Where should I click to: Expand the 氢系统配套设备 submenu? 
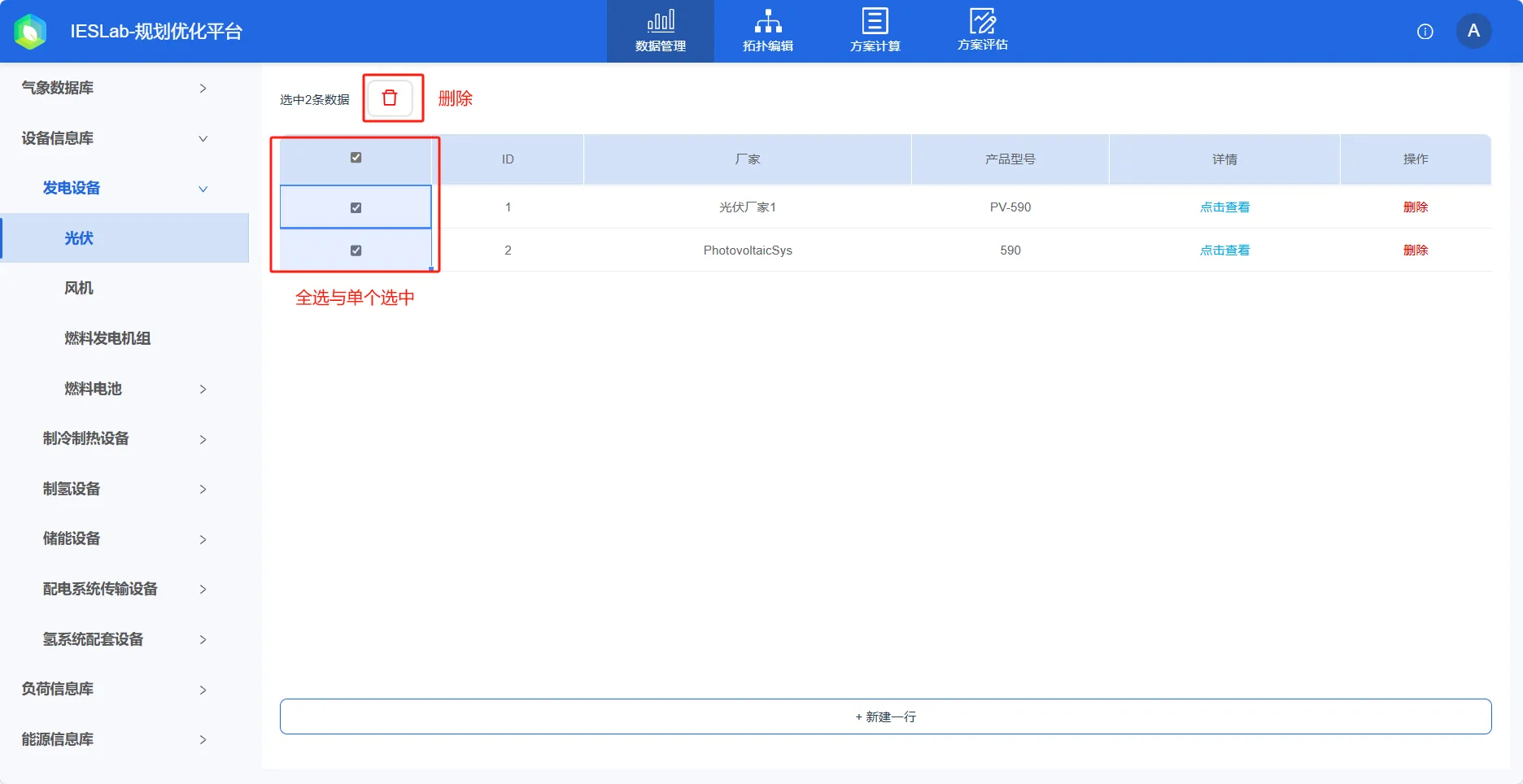124,639
